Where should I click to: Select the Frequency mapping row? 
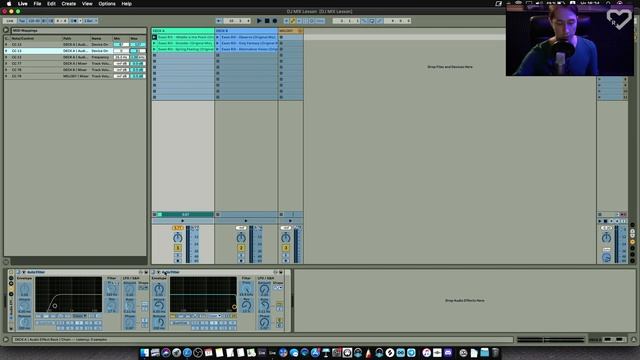pos(75,57)
